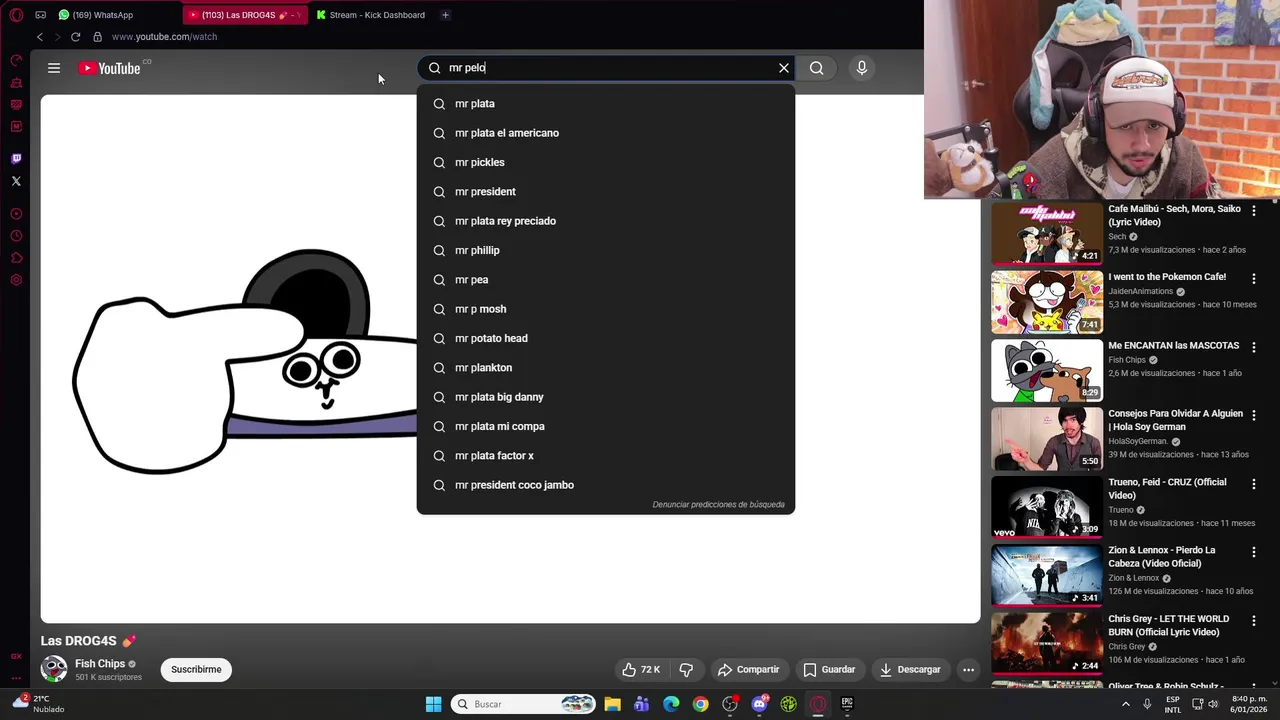Choose suggestion 'mr plata big danny'
This screenshot has width=1280, height=720.
pyautogui.click(x=606, y=397)
